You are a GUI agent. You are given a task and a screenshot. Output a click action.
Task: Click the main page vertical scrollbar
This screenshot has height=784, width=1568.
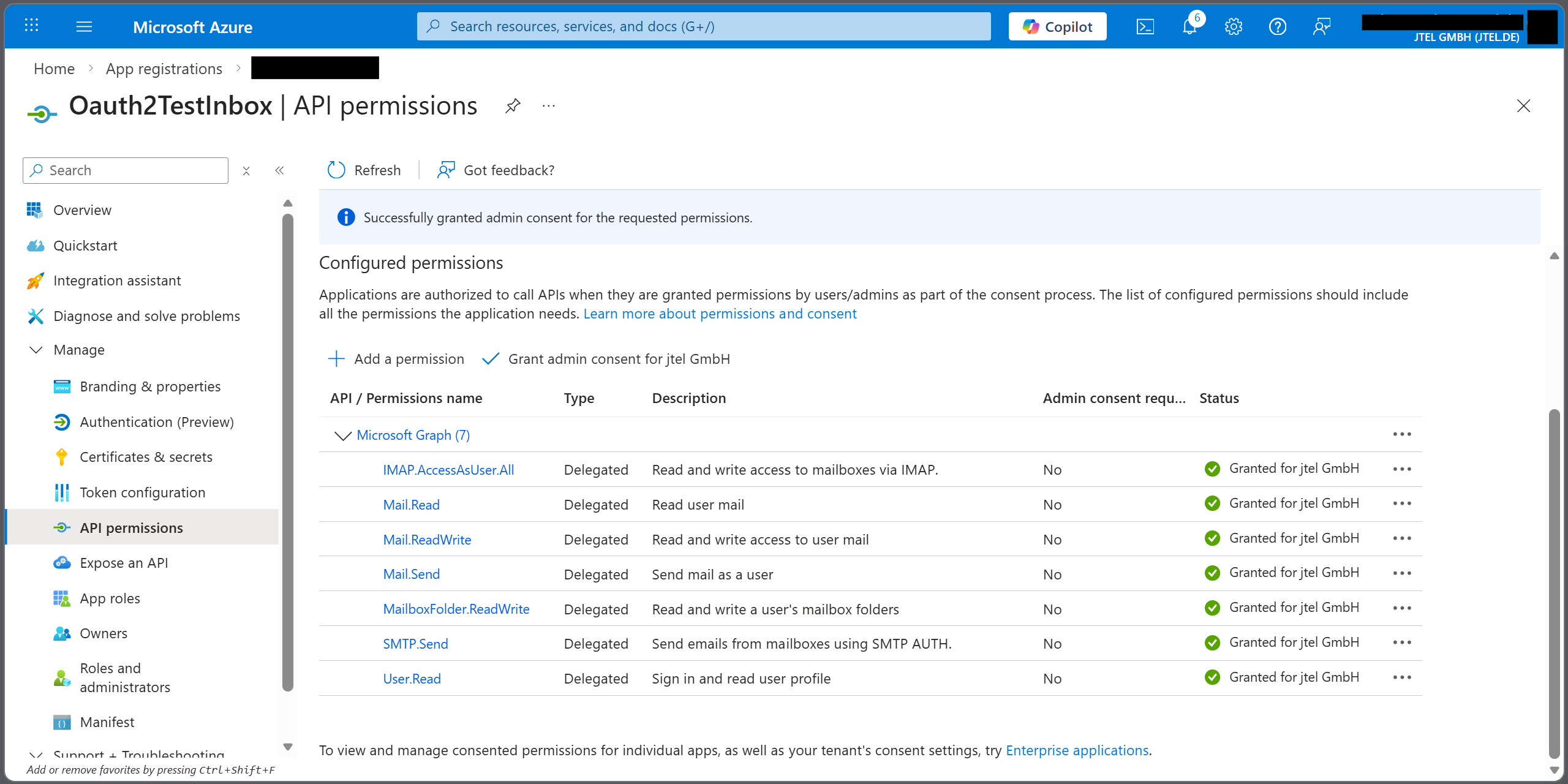point(1554,582)
